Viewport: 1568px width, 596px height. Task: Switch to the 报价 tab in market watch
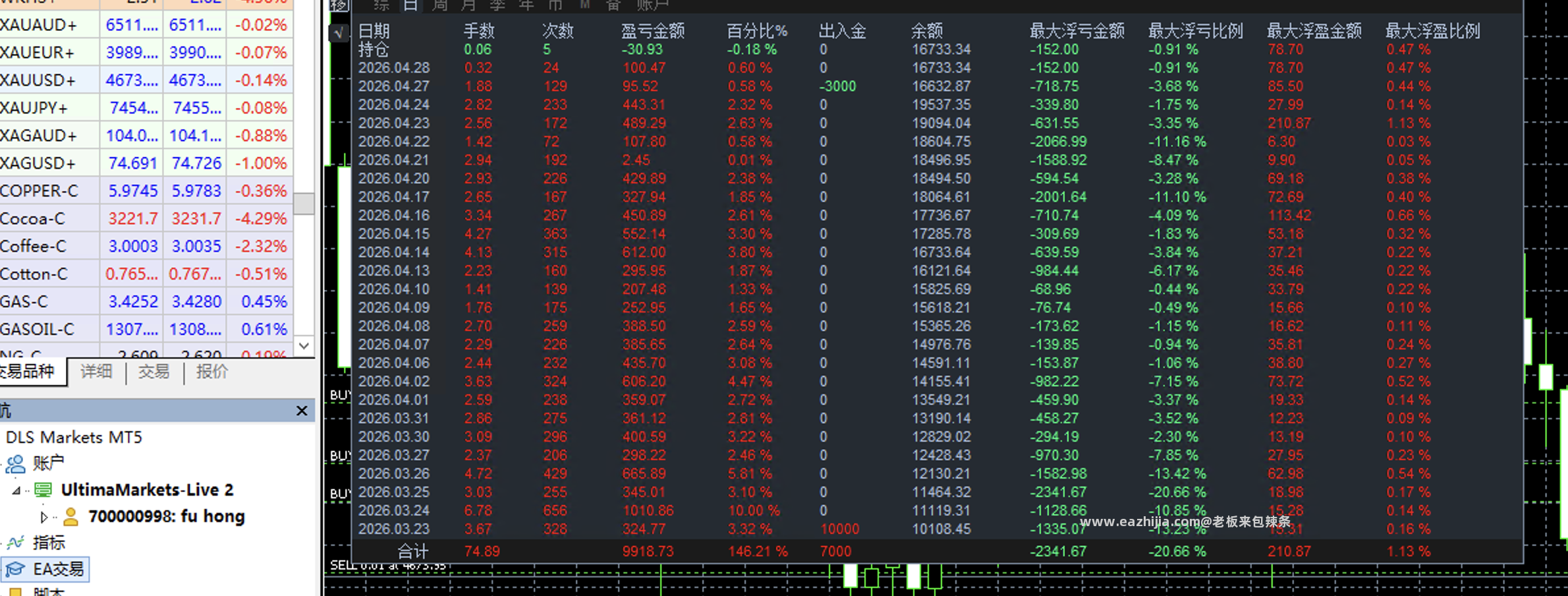coord(211,371)
